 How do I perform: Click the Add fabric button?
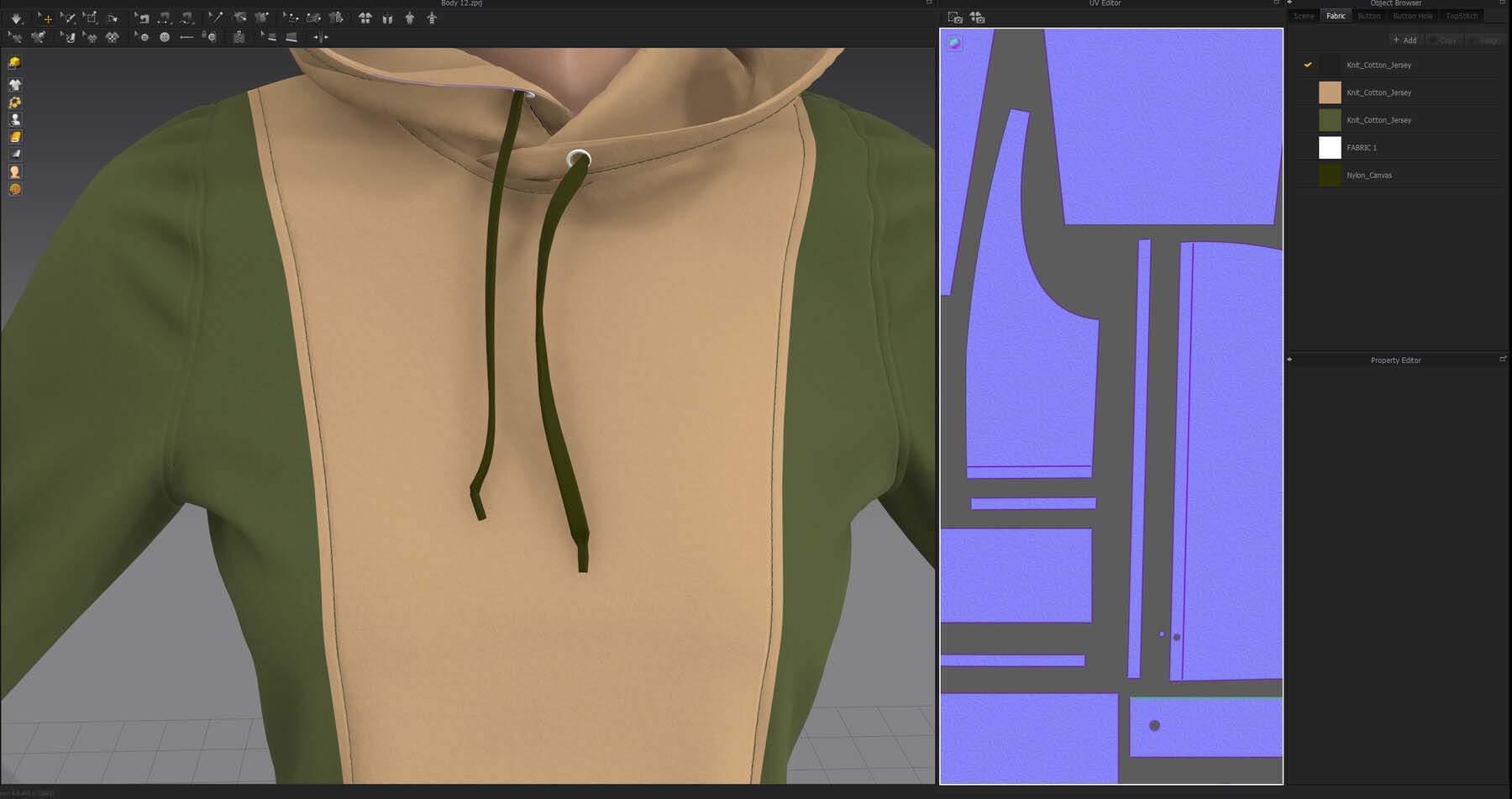click(1404, 40)
